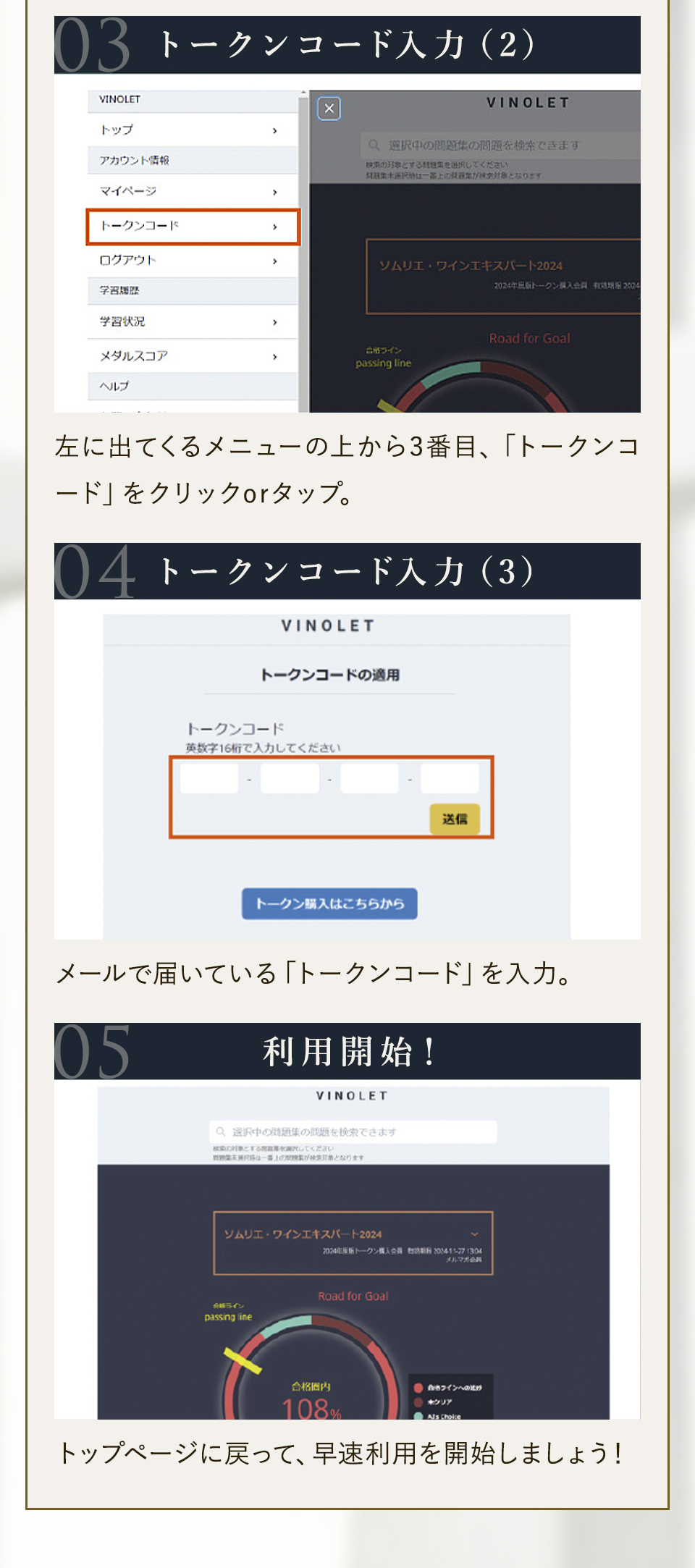Click the 送信 submit button
The height and width of the screenshot is (1568, 695).
tap(455, 819)
